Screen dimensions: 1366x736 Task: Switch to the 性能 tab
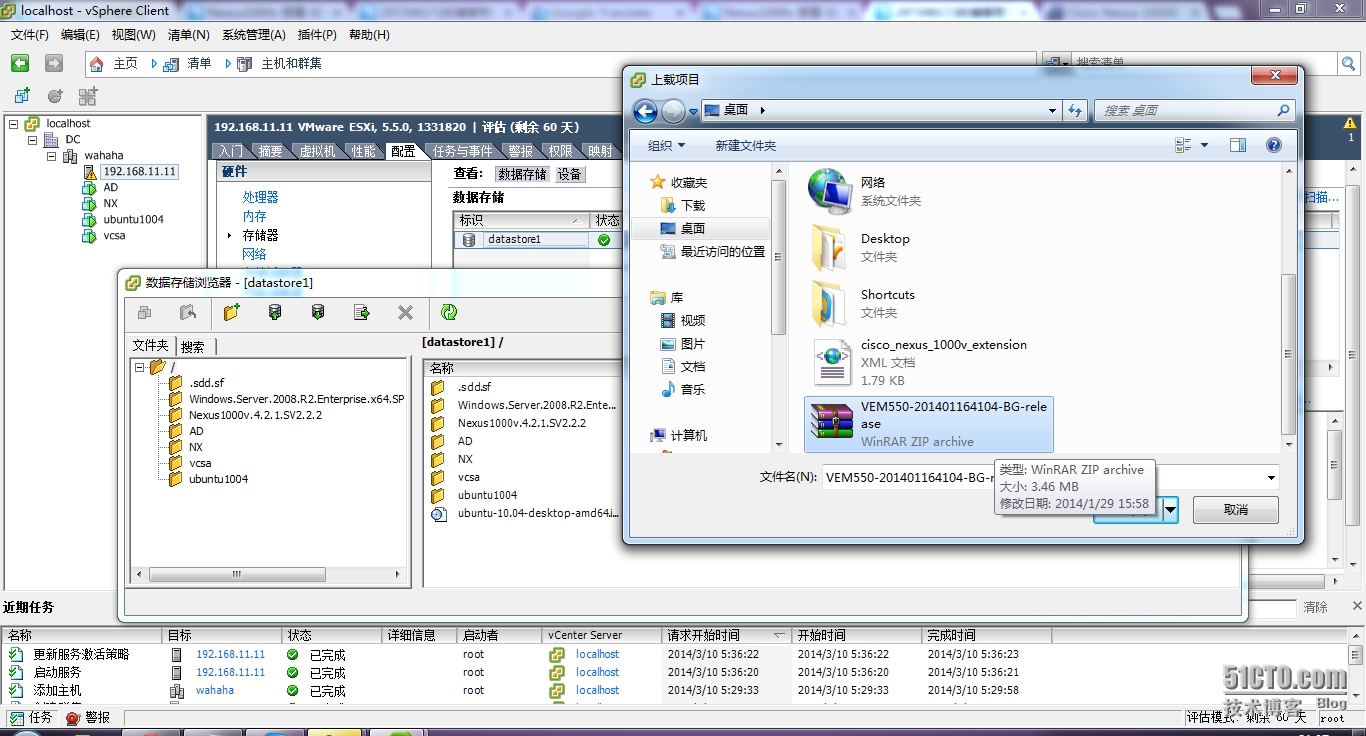click(364, 151)
